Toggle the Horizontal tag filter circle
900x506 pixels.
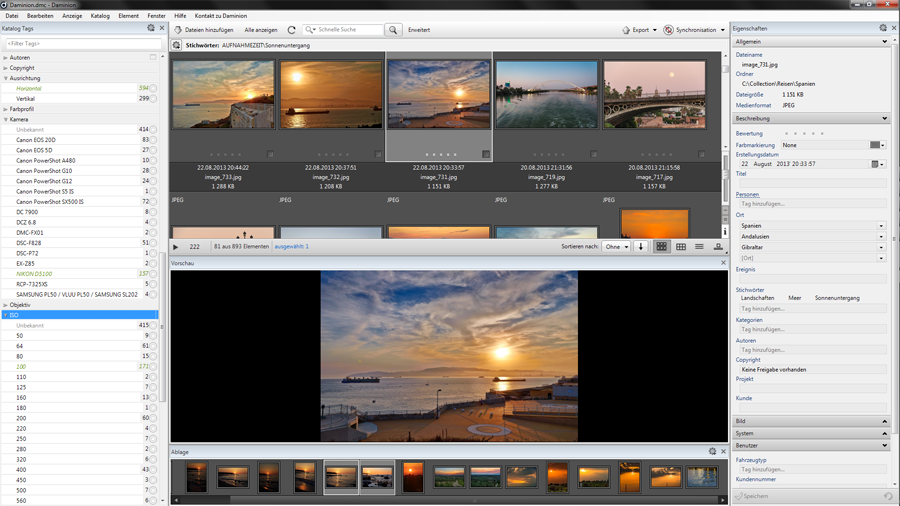pos(154,89)
